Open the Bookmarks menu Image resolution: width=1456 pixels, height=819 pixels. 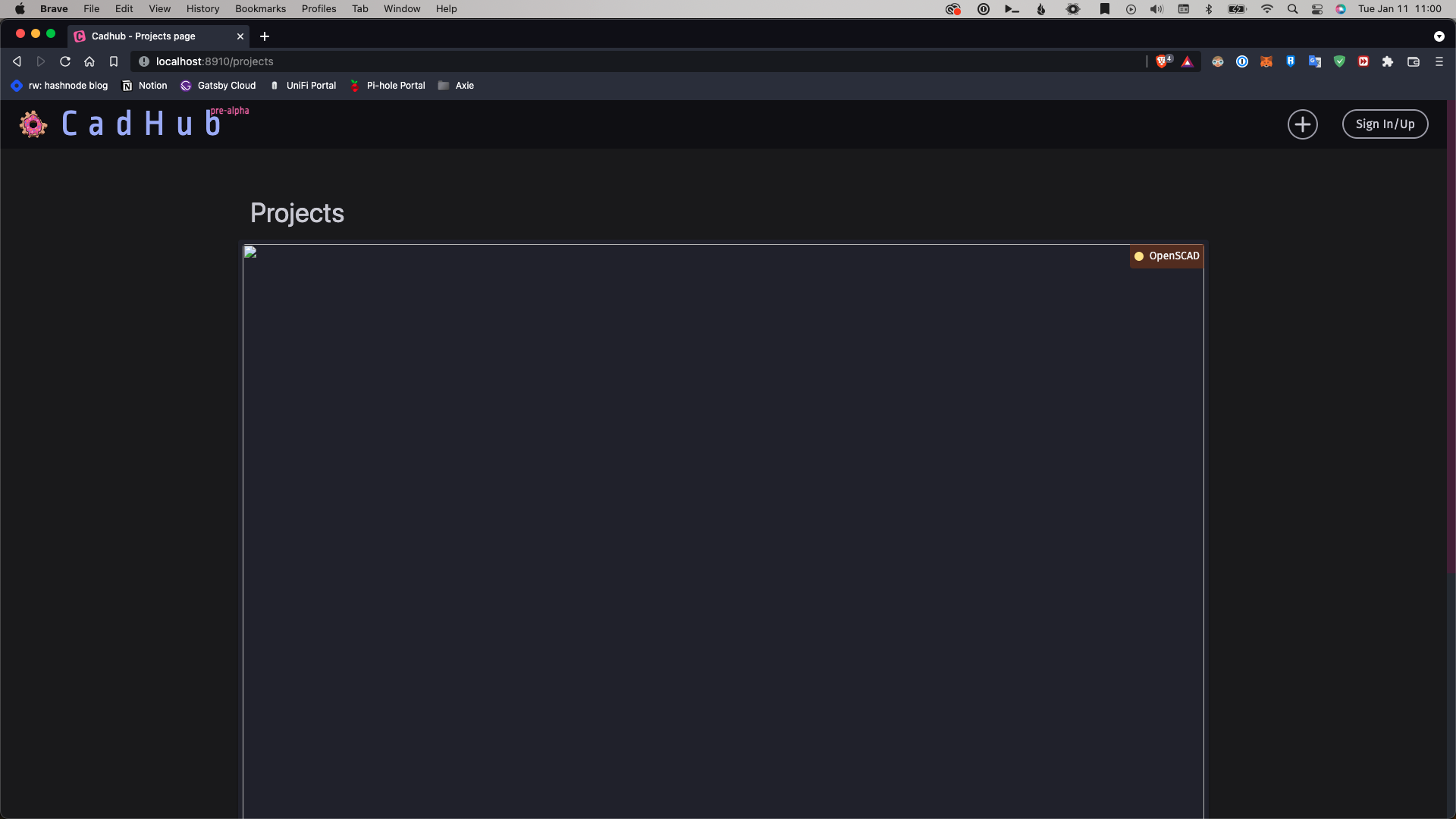[x=260, y=9]
